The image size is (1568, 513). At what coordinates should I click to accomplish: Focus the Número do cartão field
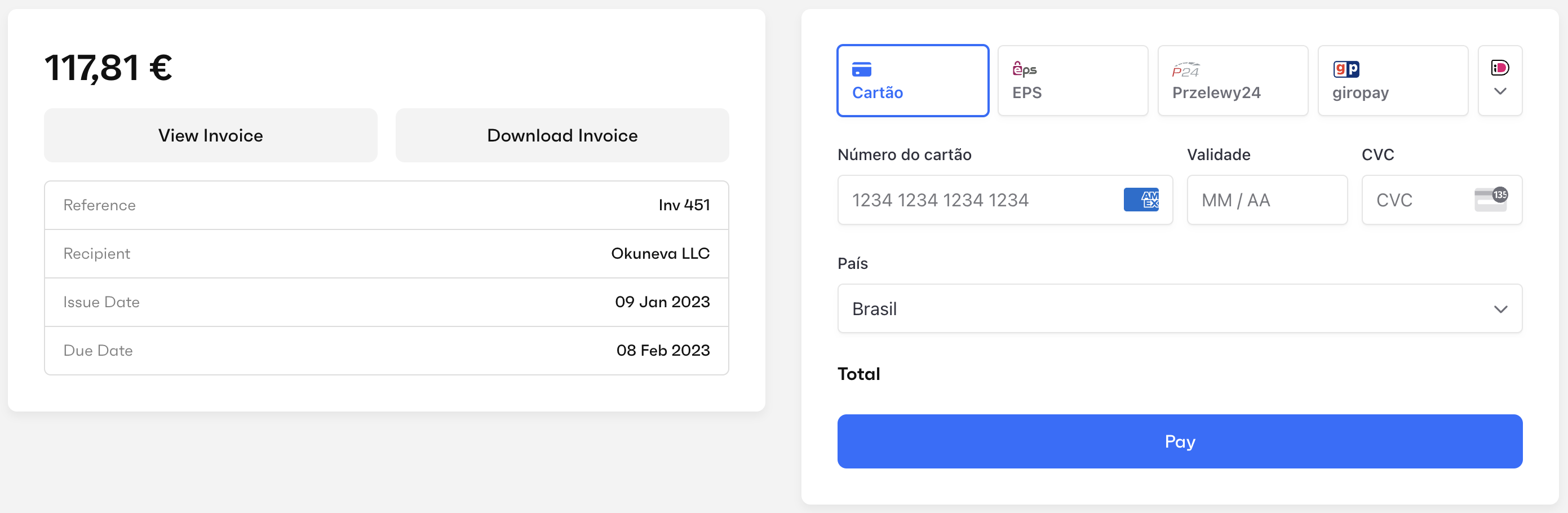click(x=1004, y=200)
